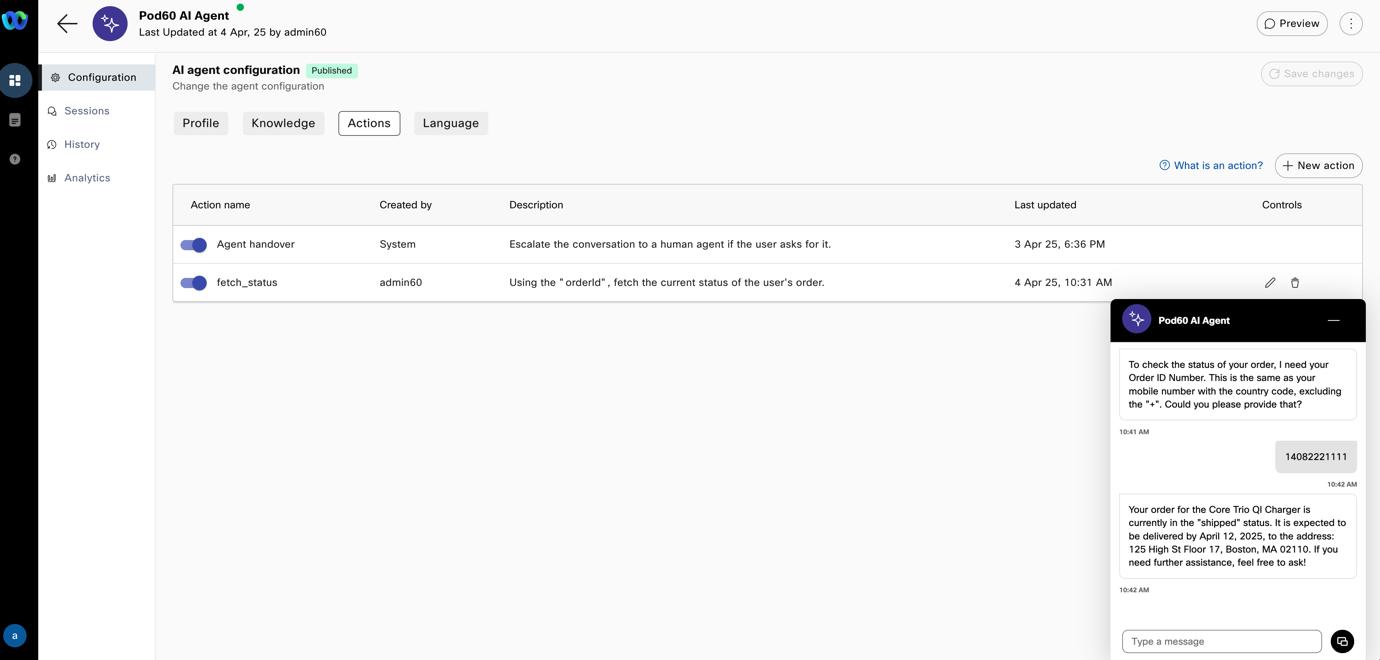Disable the fetch_status action toggle
The height and width of the screenshot is (660, 1380).
pos(194,283)
